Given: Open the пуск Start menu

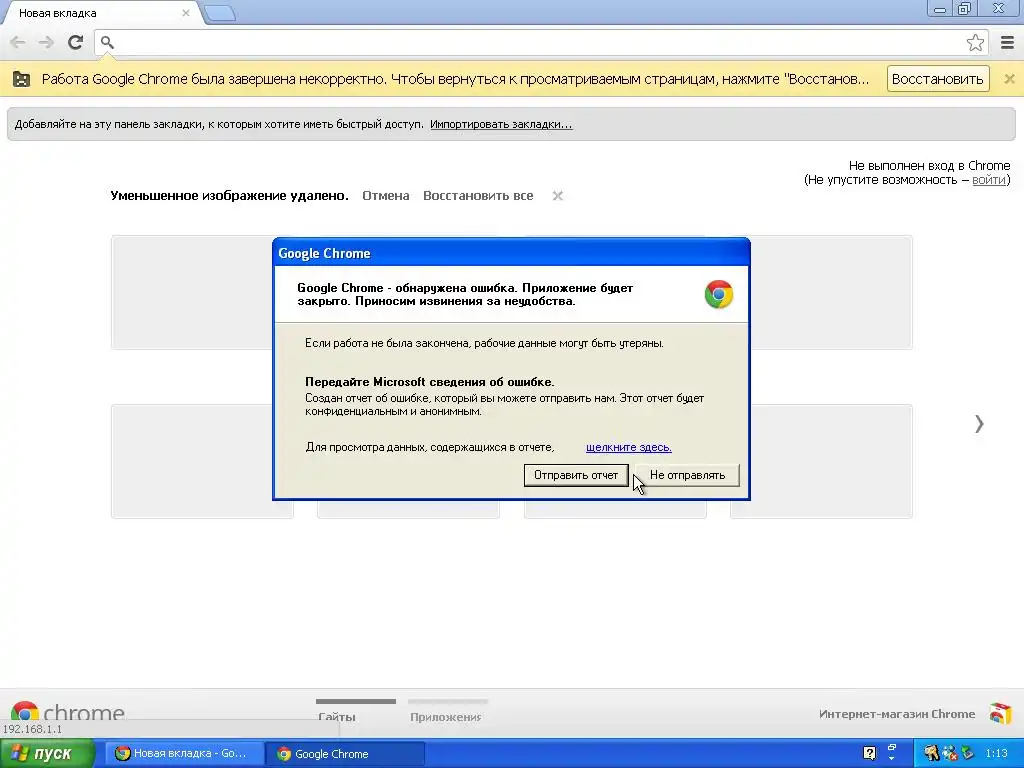Looking at the screenshot, I should (x=47, y=754).
